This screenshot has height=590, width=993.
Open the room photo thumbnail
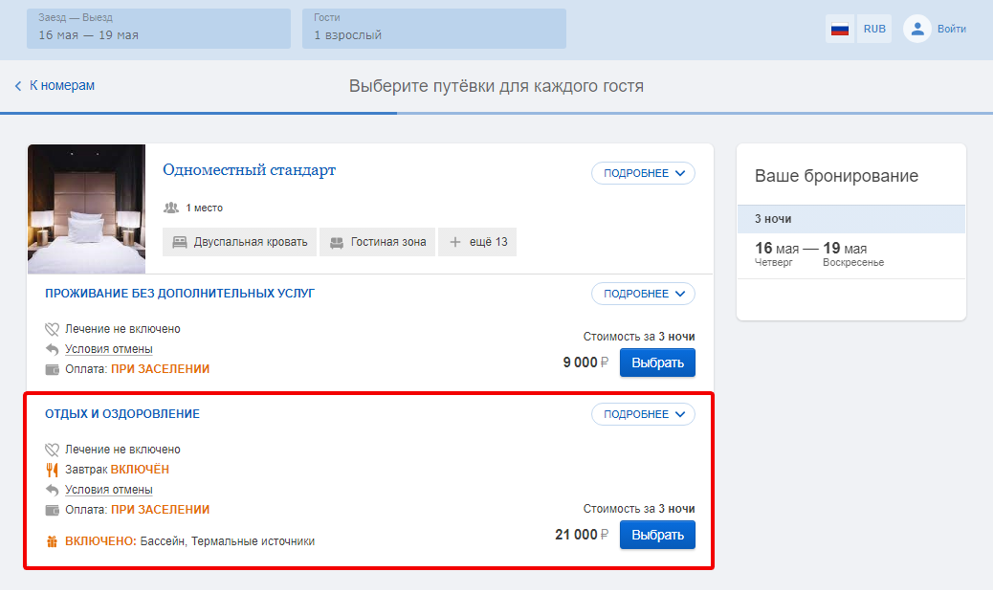click(87, 209)
